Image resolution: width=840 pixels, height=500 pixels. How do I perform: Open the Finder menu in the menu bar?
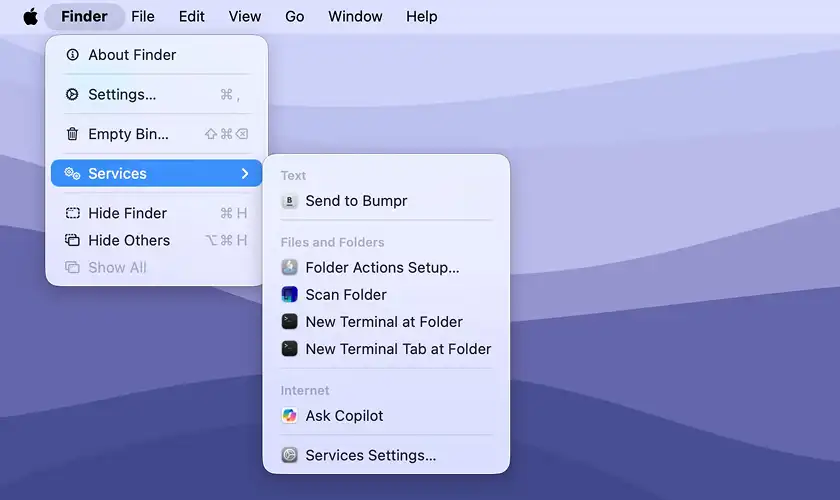[84, 17]
